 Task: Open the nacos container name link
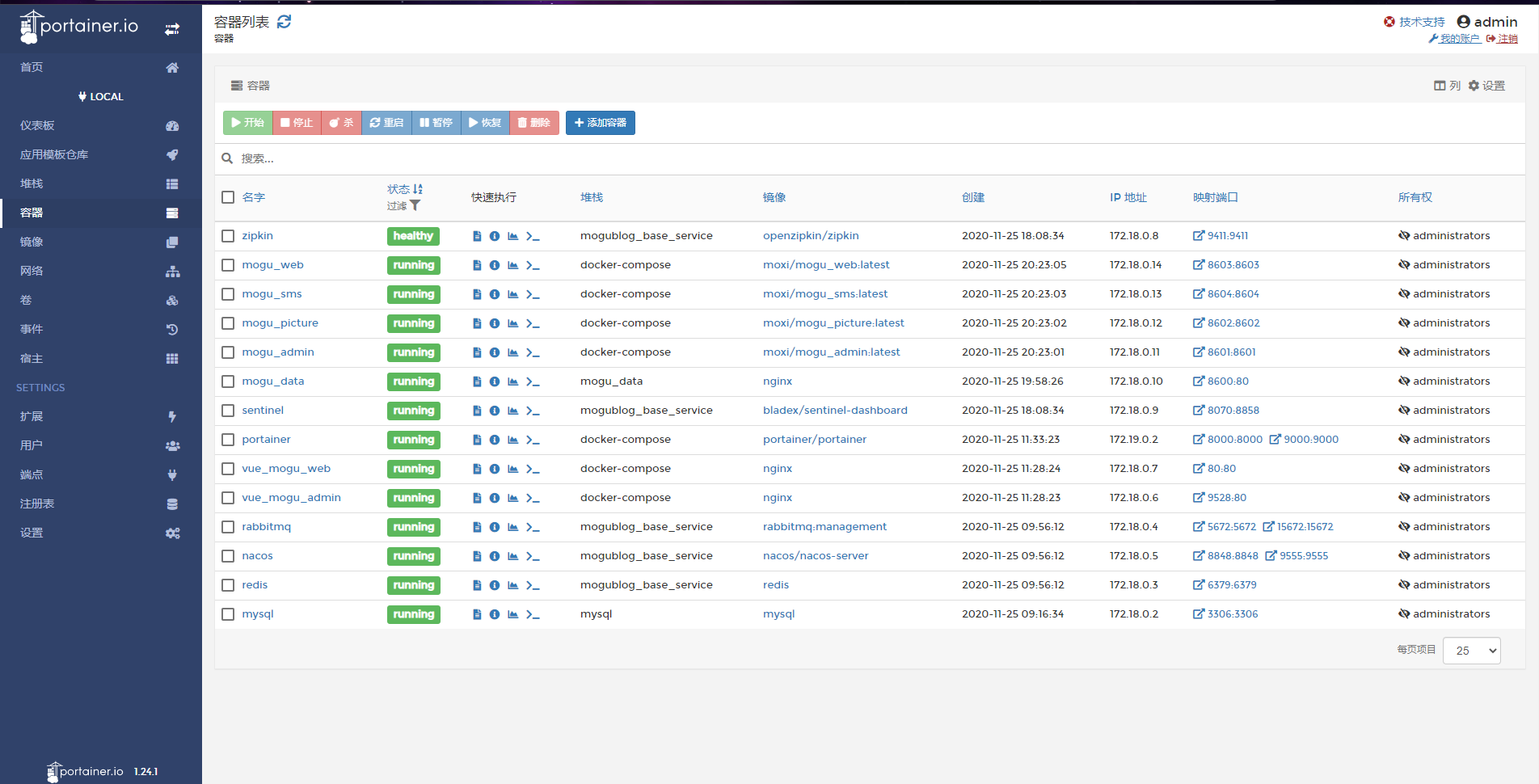point(257,556)
